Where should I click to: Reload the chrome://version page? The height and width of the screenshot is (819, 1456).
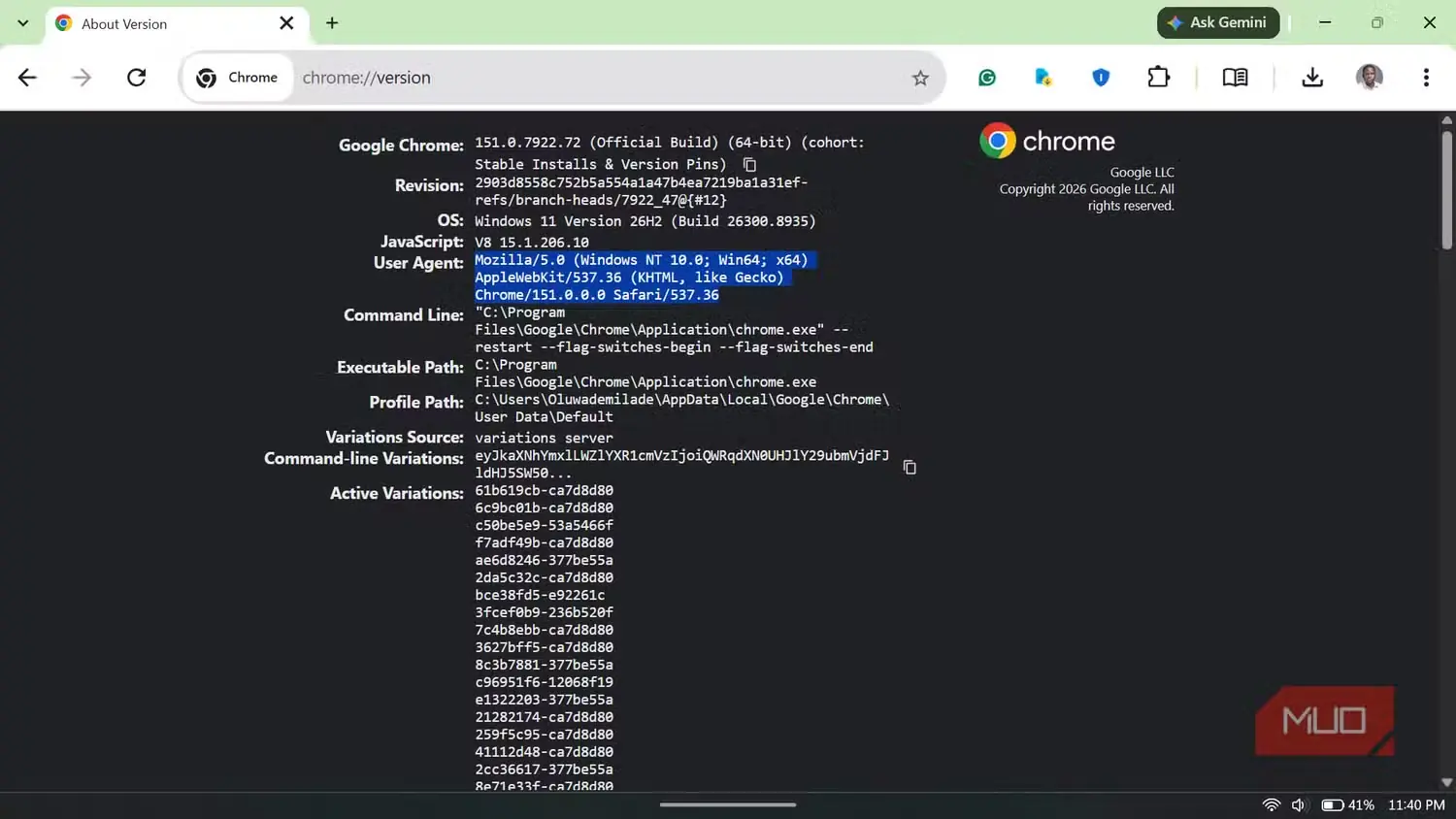pyautogui.click(x=137, y=78)
